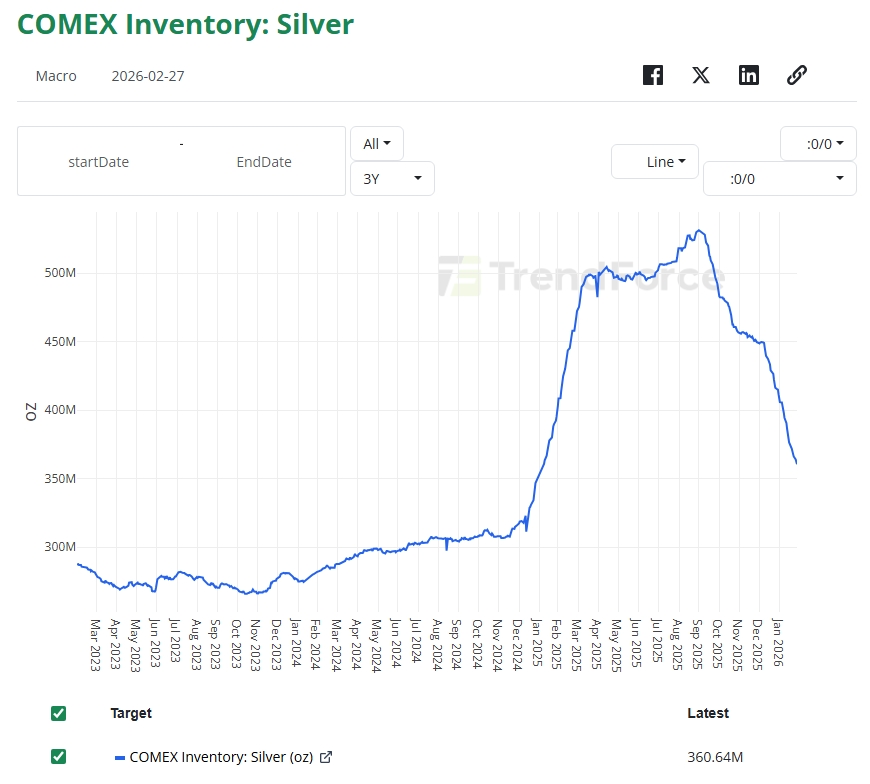
Task: Share the chart on Facebook
Action: tap(652, 75)
